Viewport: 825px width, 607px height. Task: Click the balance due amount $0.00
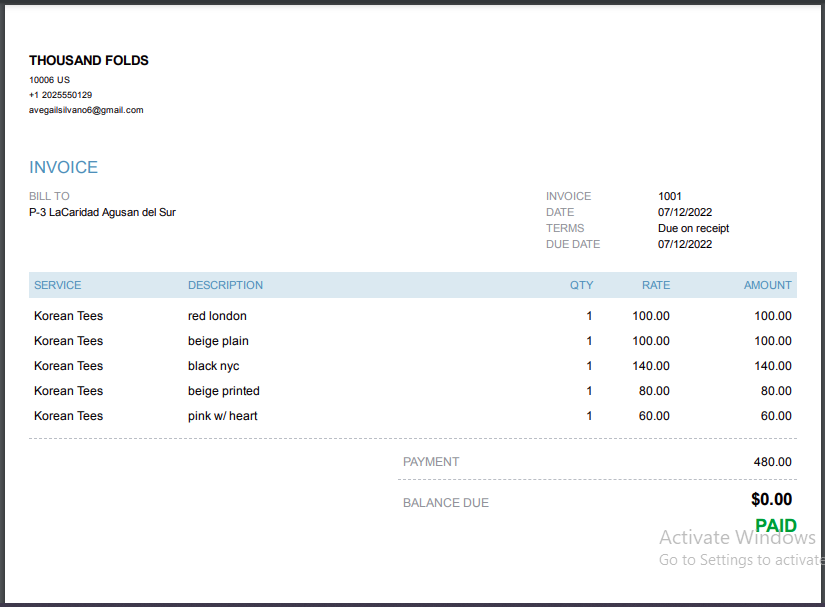click(x=771, y=499)
